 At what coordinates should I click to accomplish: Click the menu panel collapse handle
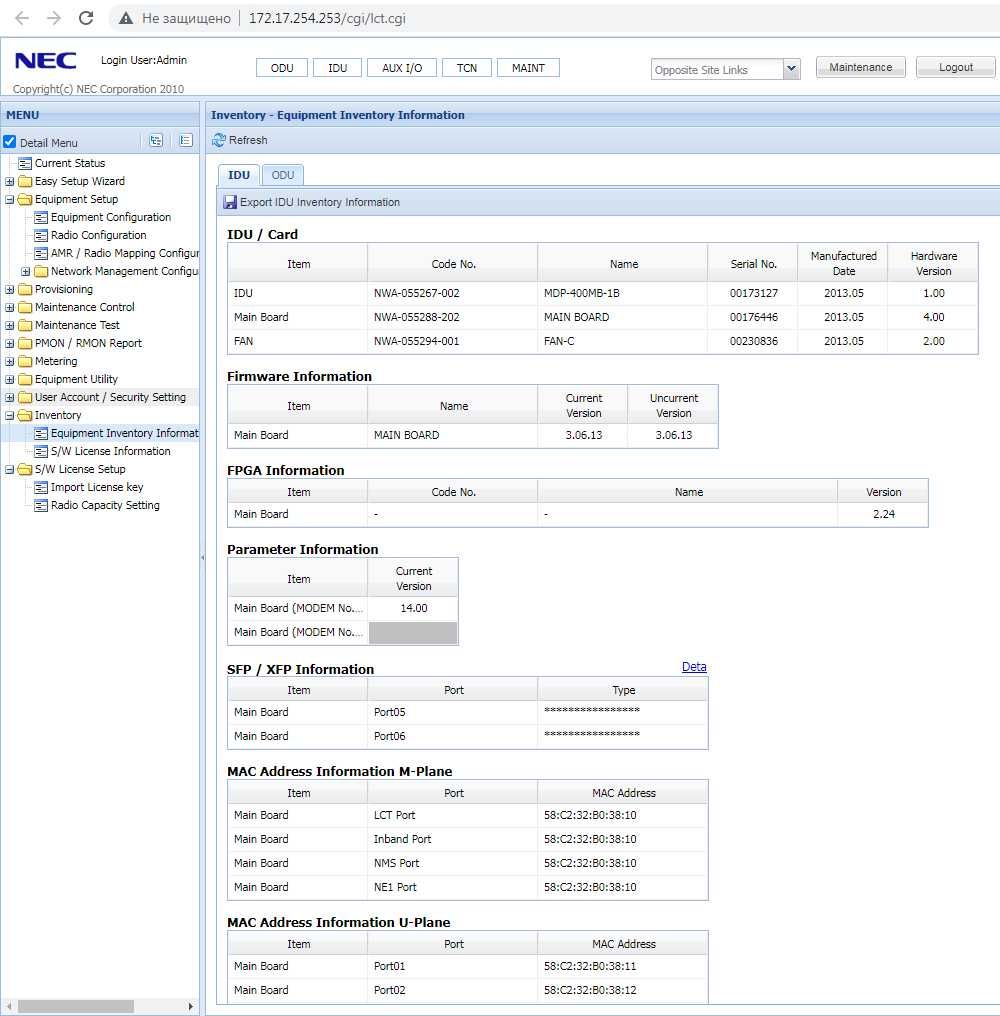pyautogui.click(x=202, y=557)
